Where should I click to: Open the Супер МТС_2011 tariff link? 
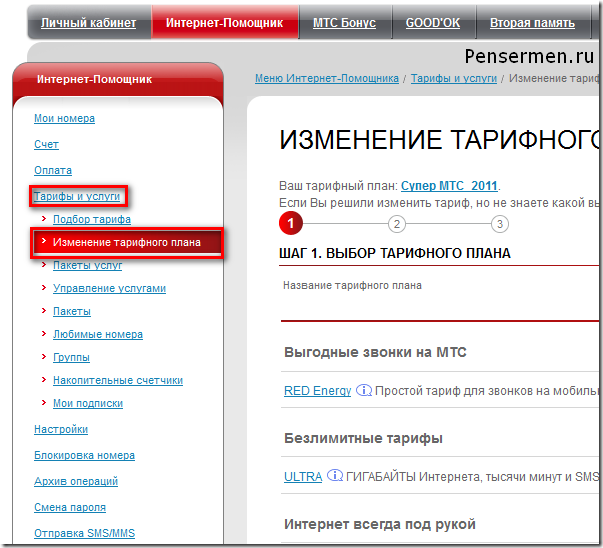450,186
